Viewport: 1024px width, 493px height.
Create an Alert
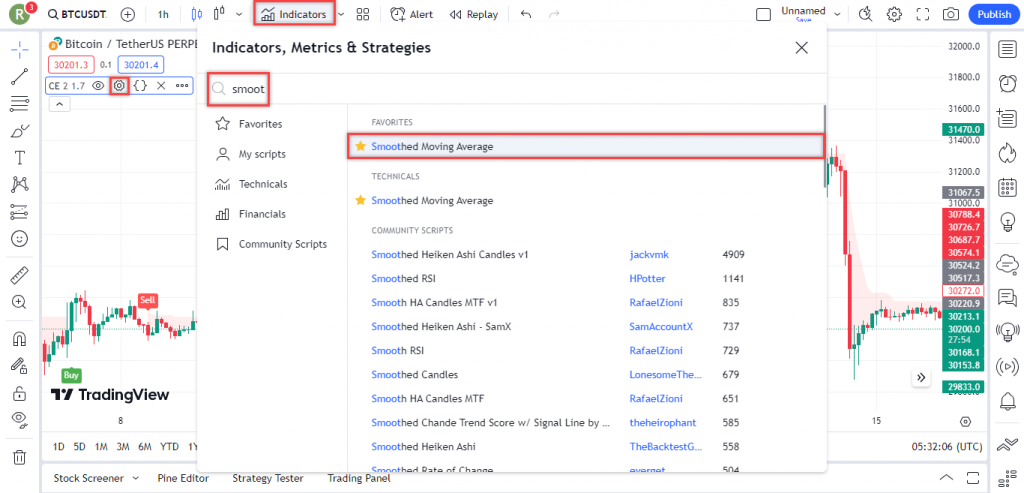tap(412, 14)
